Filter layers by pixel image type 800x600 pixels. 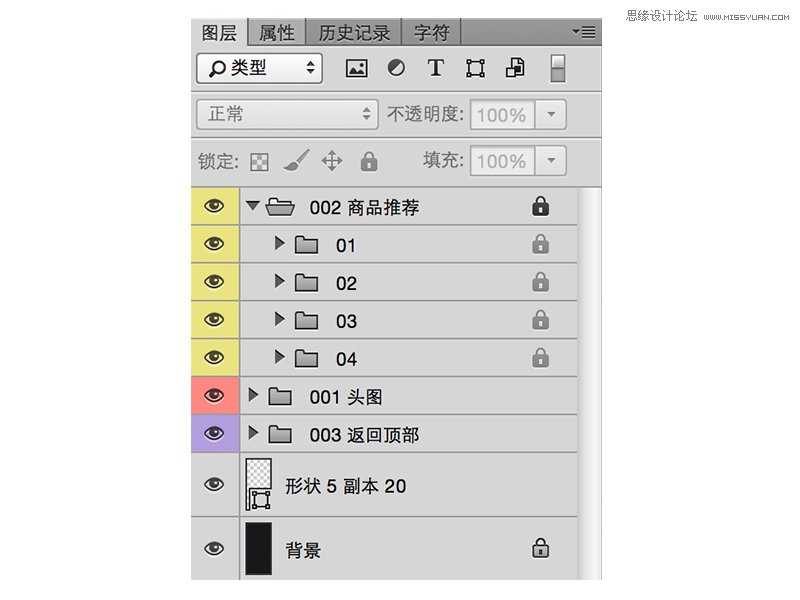356,68
